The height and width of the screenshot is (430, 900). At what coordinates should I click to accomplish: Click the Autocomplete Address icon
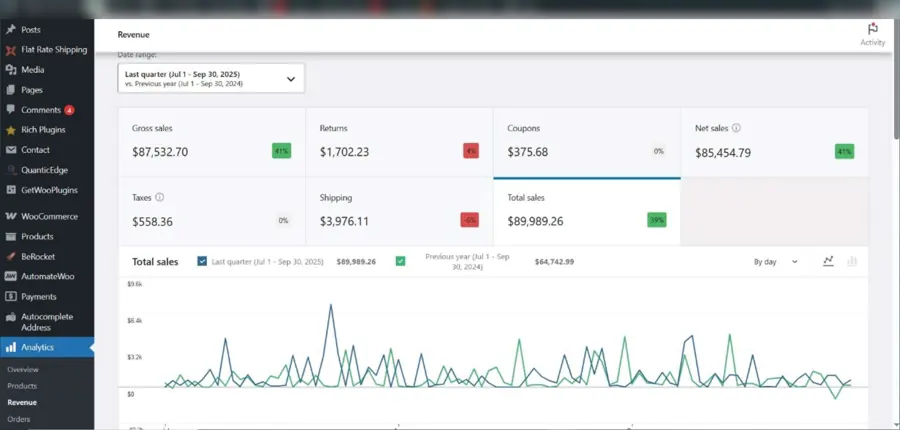click(10, 317)
